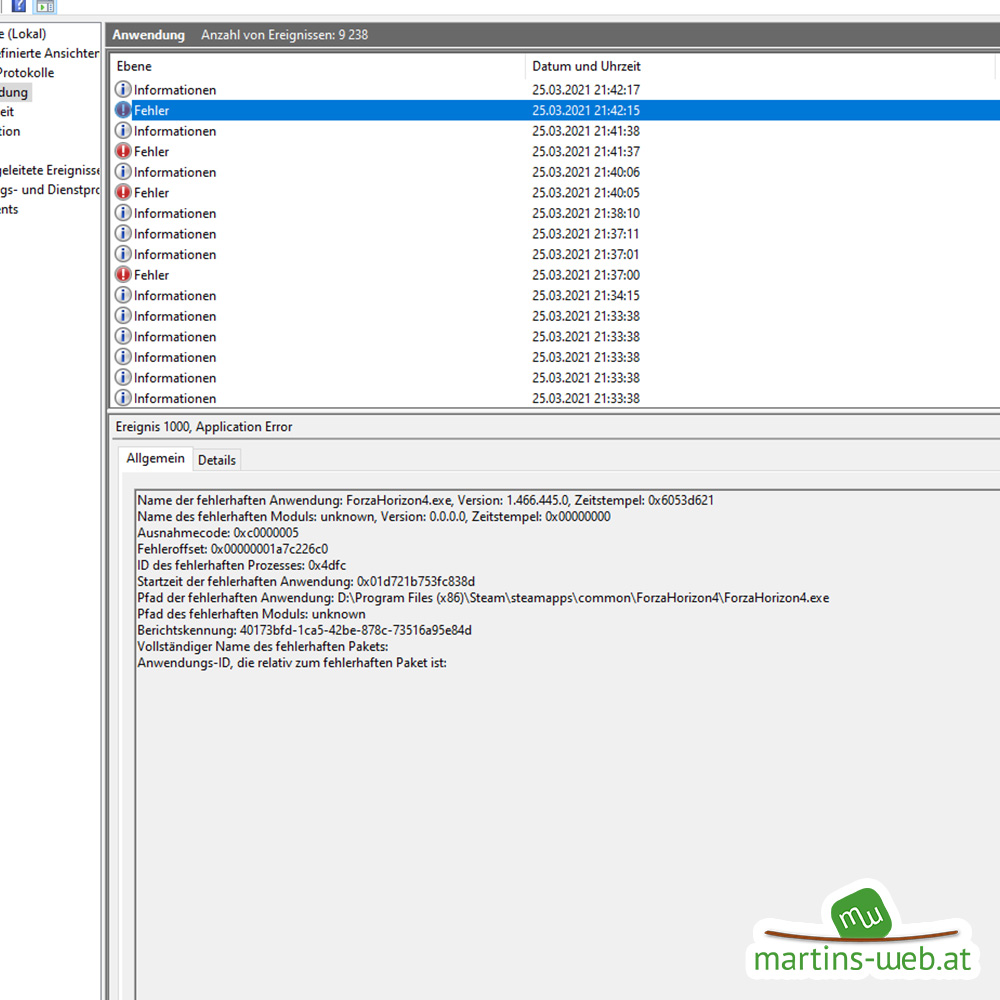
Task: Select the 'gs- und Dienstpro' tree node
Action: coord(50,189)
